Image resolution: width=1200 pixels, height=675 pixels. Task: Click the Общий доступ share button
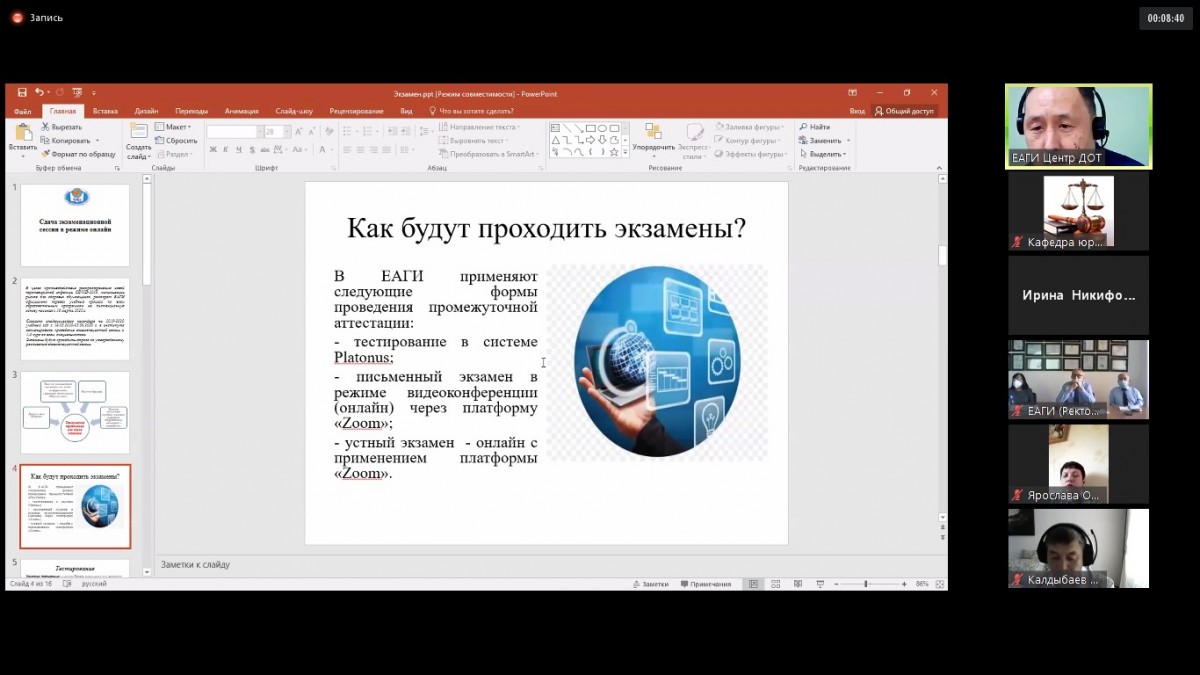904,111
